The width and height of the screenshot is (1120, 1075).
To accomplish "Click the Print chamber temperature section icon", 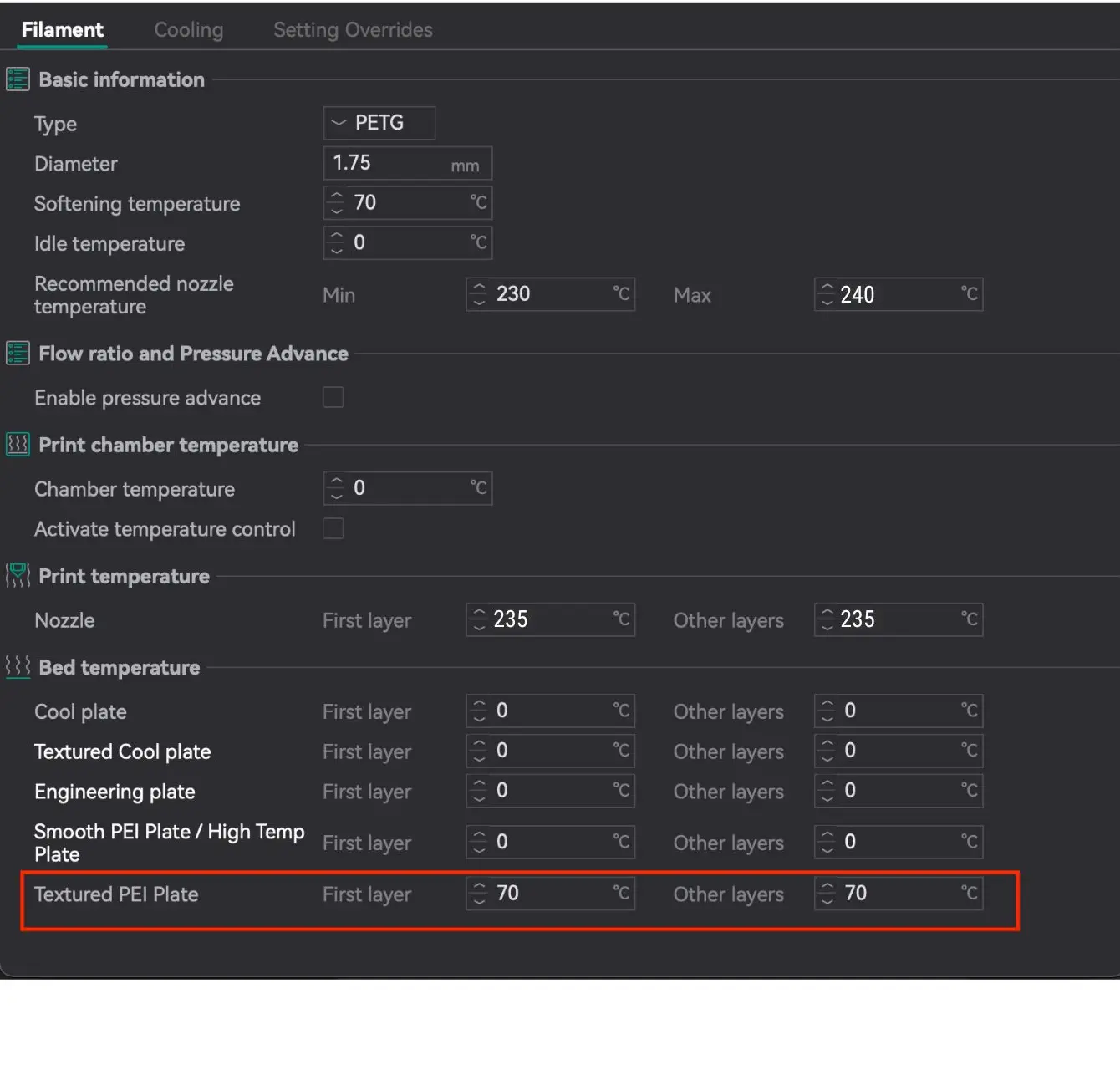I will 18,445.
